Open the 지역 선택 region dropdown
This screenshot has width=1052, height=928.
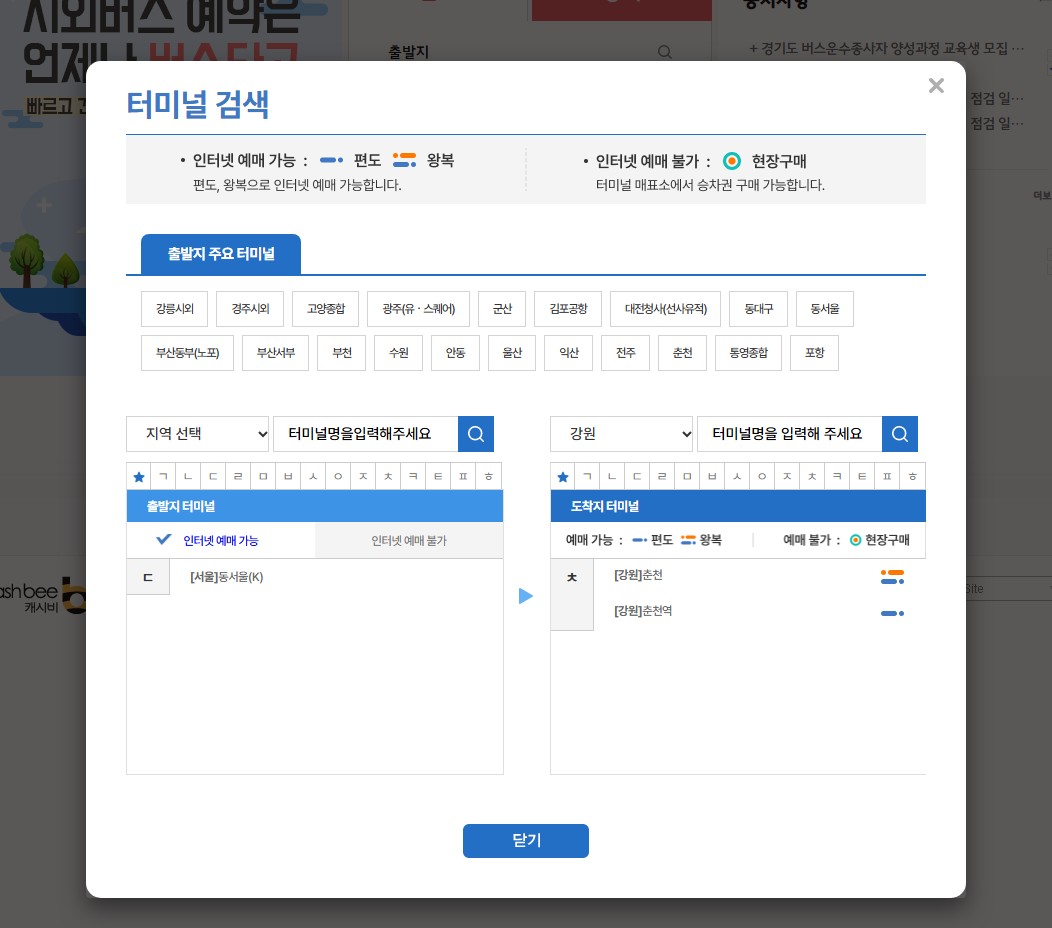[x=197, y=433]
